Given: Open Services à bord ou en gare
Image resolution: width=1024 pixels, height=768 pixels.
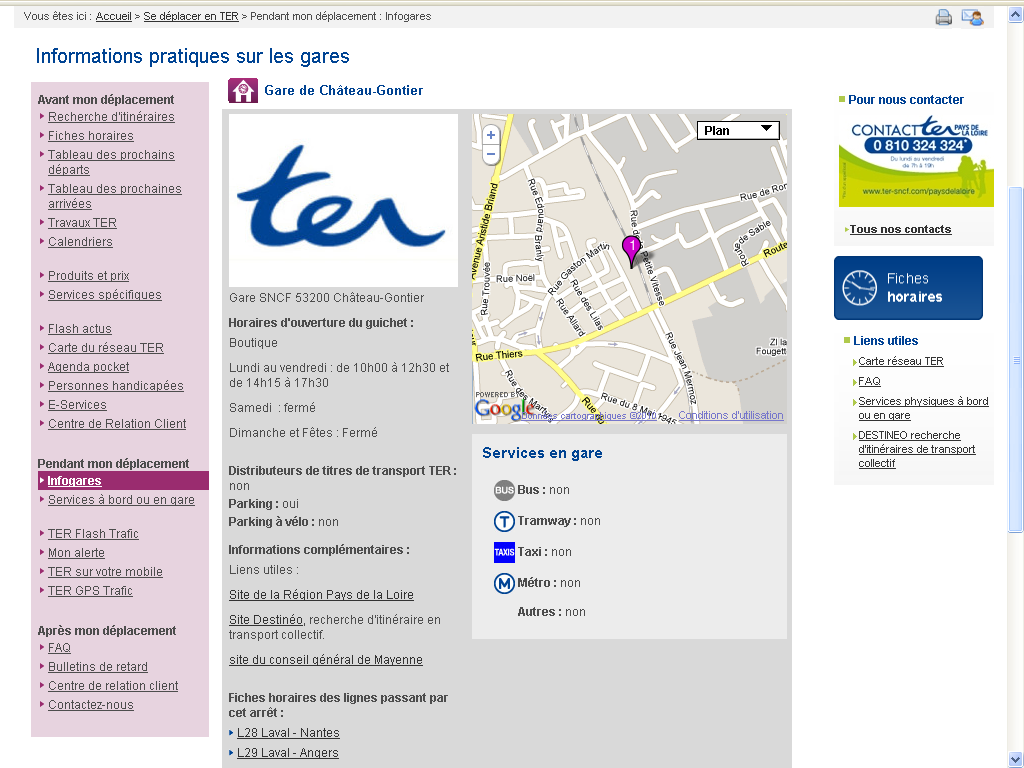Looking at the screenshot, I should point(121,500).
